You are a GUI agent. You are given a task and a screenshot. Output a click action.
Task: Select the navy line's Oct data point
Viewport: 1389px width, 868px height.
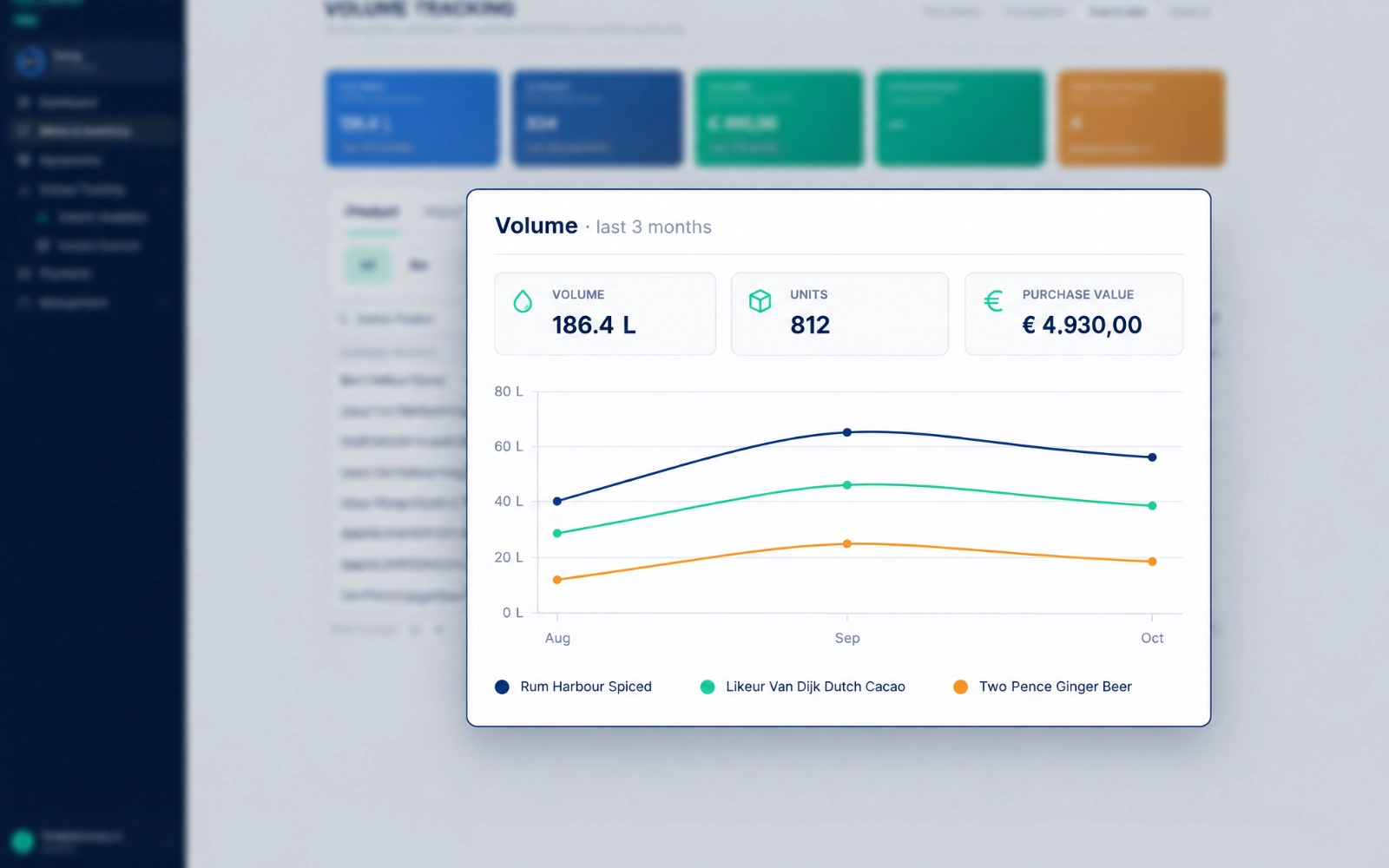click(x=1152, y=457)
